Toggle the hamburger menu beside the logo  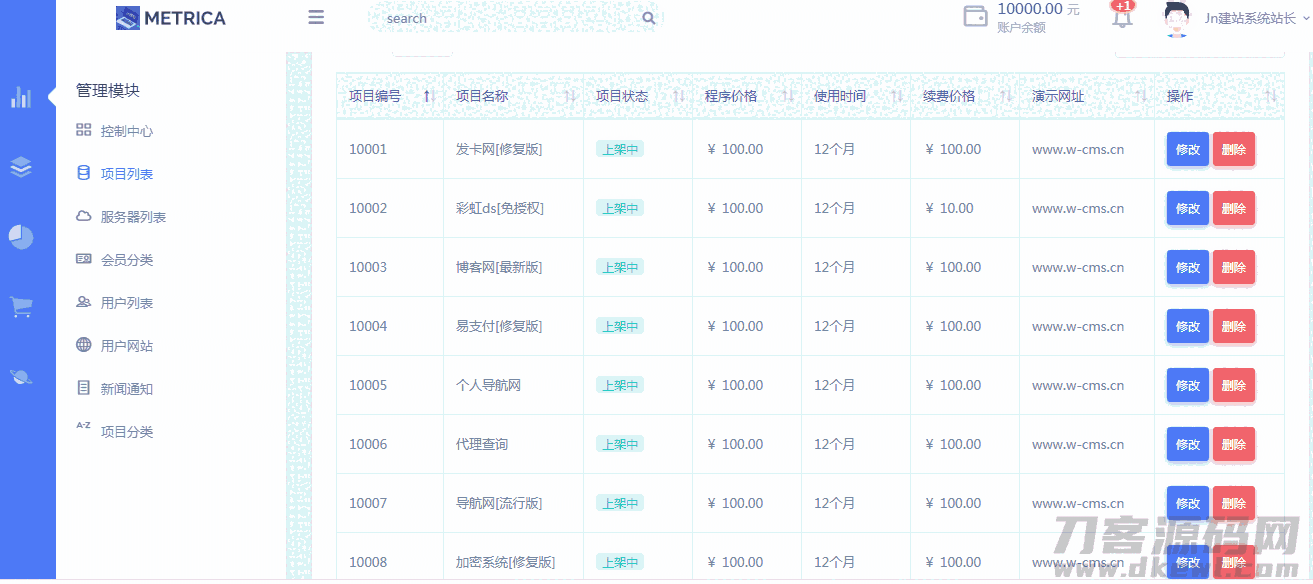(316, 17)
